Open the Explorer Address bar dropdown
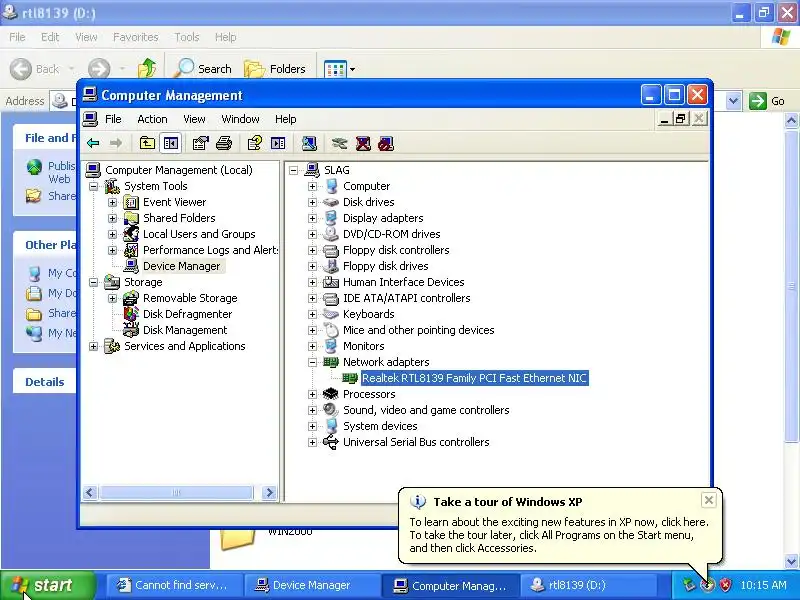Viewport: 800px width, 600px height. (x=733, y=101)
